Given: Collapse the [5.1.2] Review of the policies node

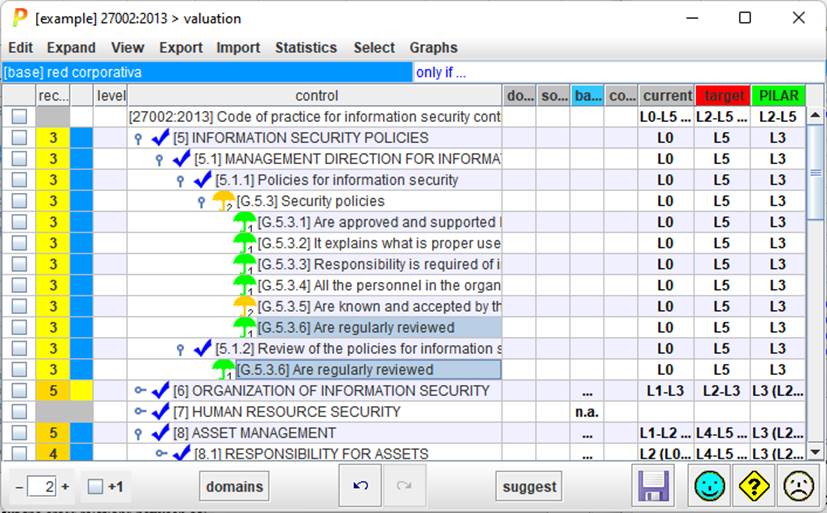Looking at the screenshot, I should click(180, 350).
